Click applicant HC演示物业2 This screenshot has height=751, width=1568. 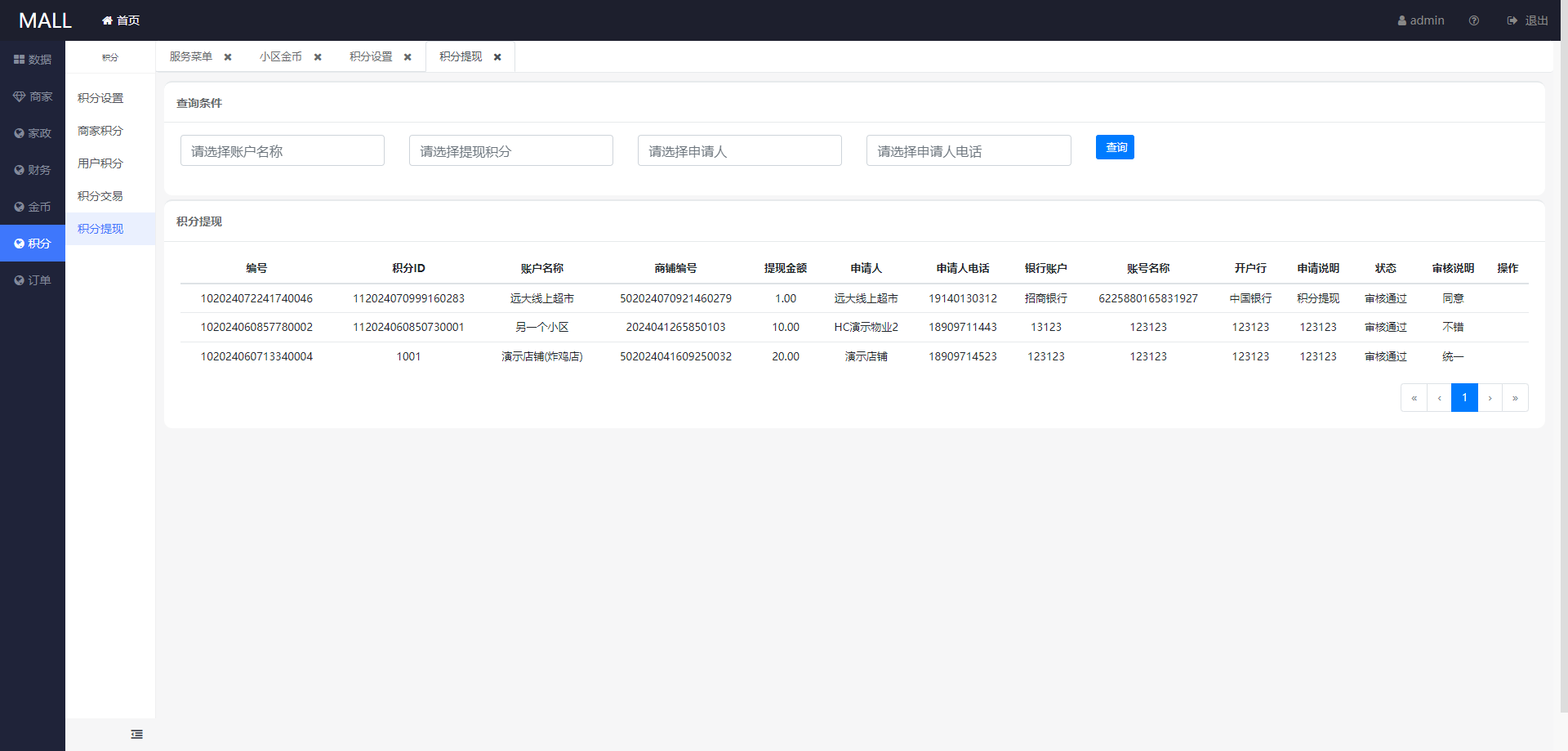point(866,327)
